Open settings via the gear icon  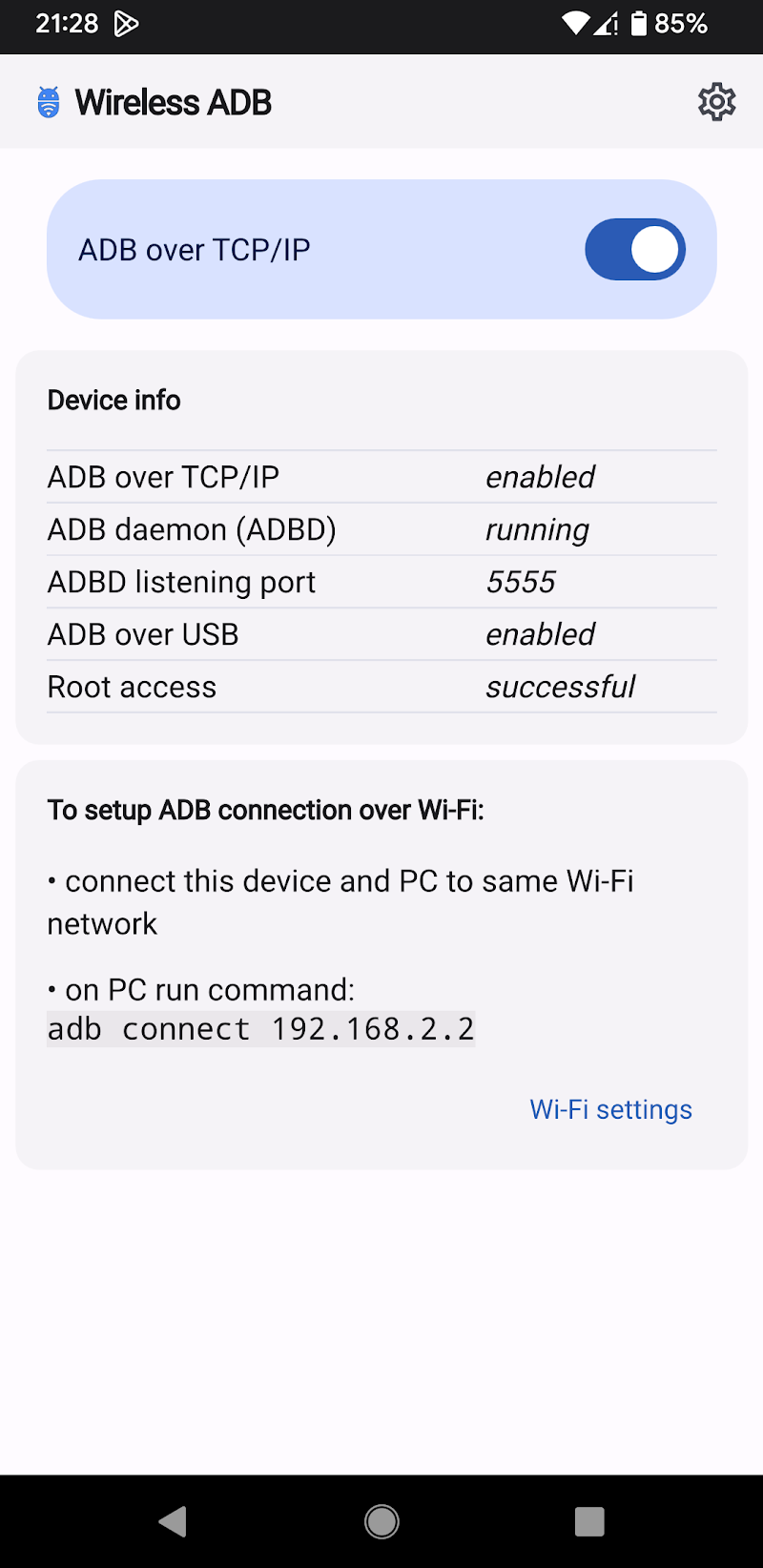(x=716, y=102)
